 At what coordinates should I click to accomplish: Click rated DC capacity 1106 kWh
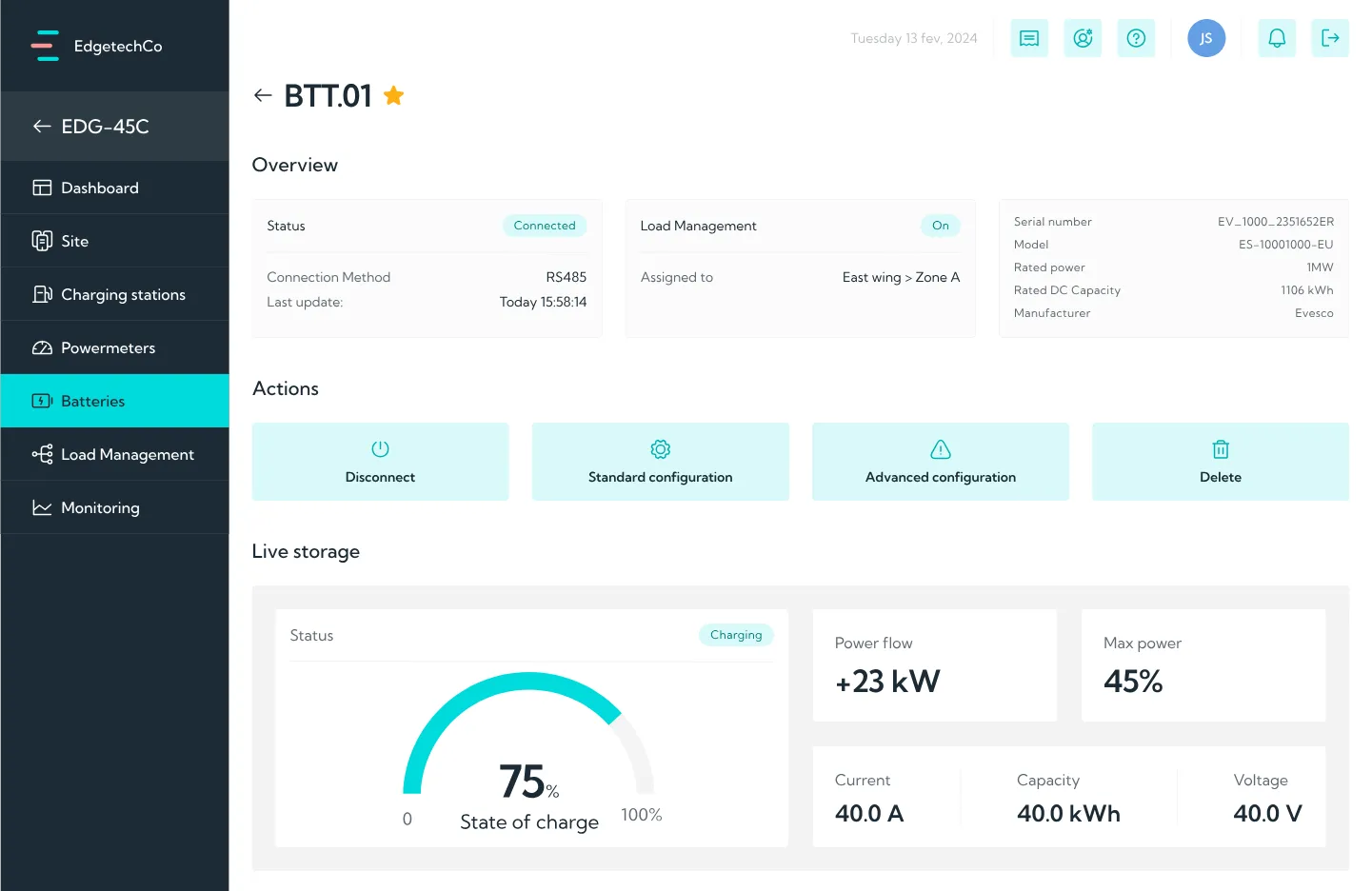1307,290
